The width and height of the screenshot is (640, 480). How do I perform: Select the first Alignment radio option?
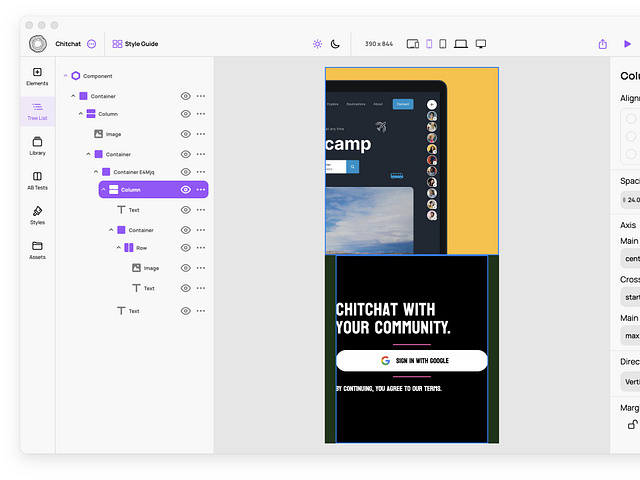coord(631,119)
